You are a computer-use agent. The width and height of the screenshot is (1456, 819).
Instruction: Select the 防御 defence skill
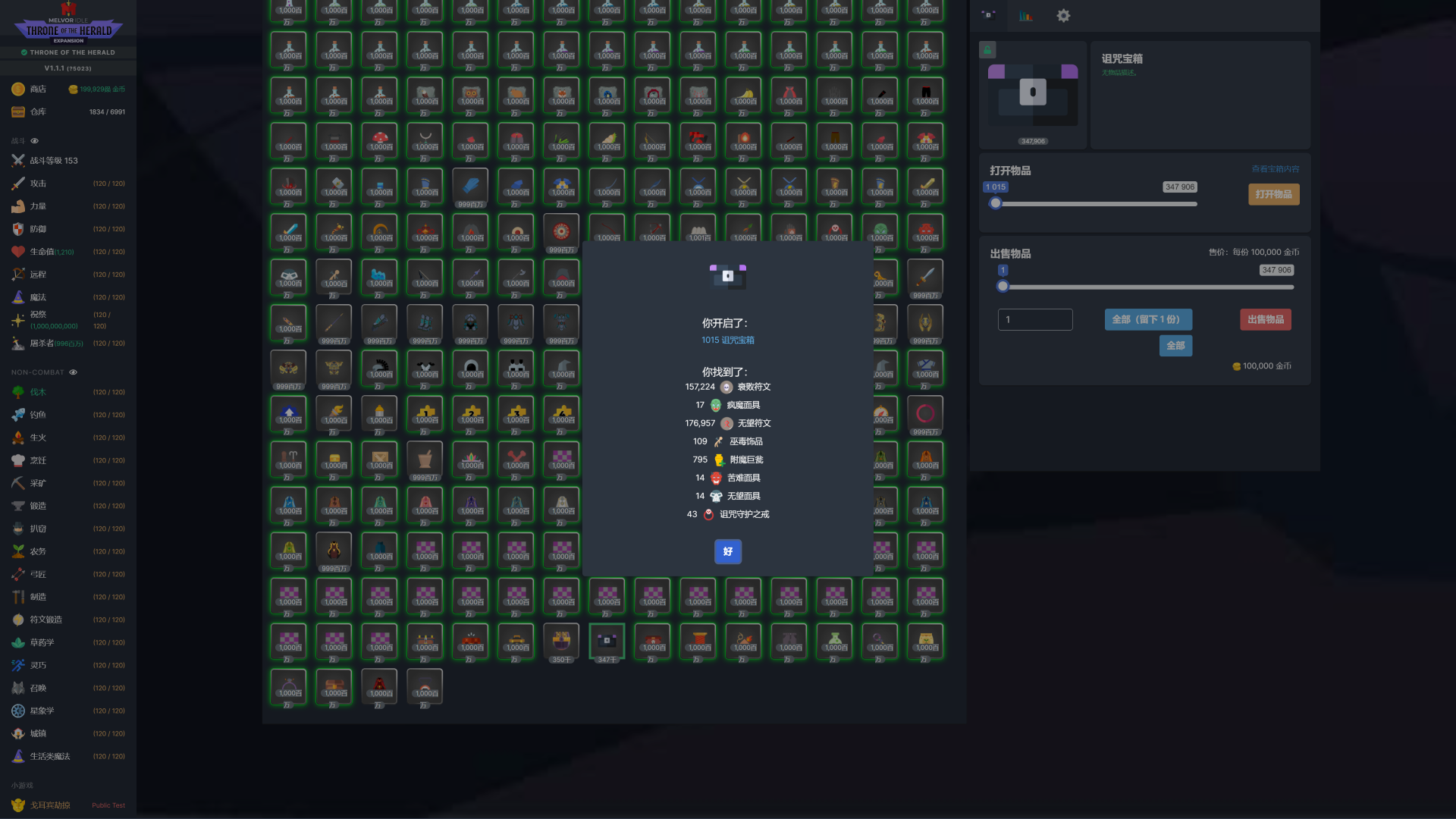pyautogui.click(x=68, y=229)
